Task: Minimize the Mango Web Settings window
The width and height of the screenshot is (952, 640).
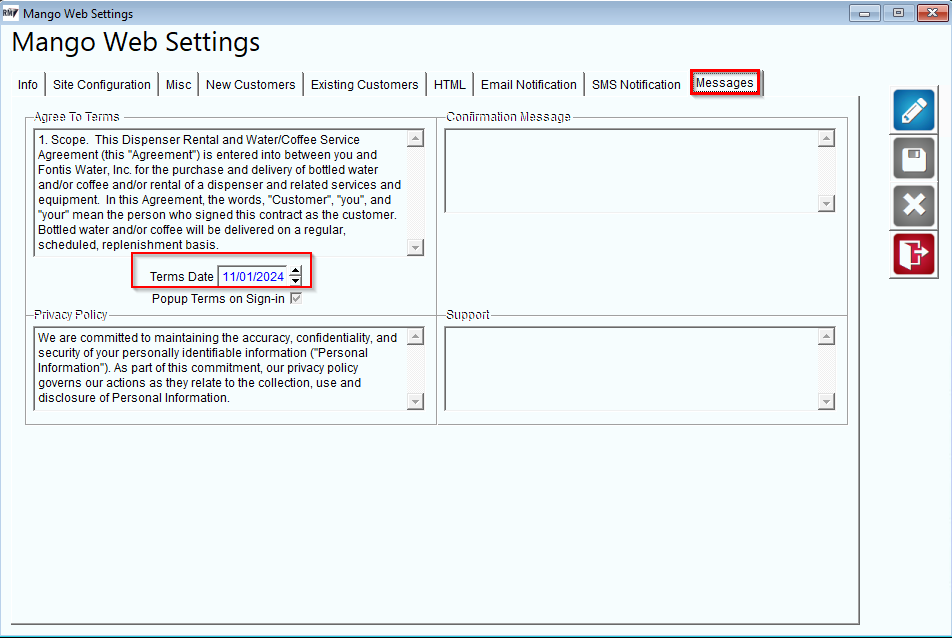Action: pyautogui.click(x=865, y=13)
